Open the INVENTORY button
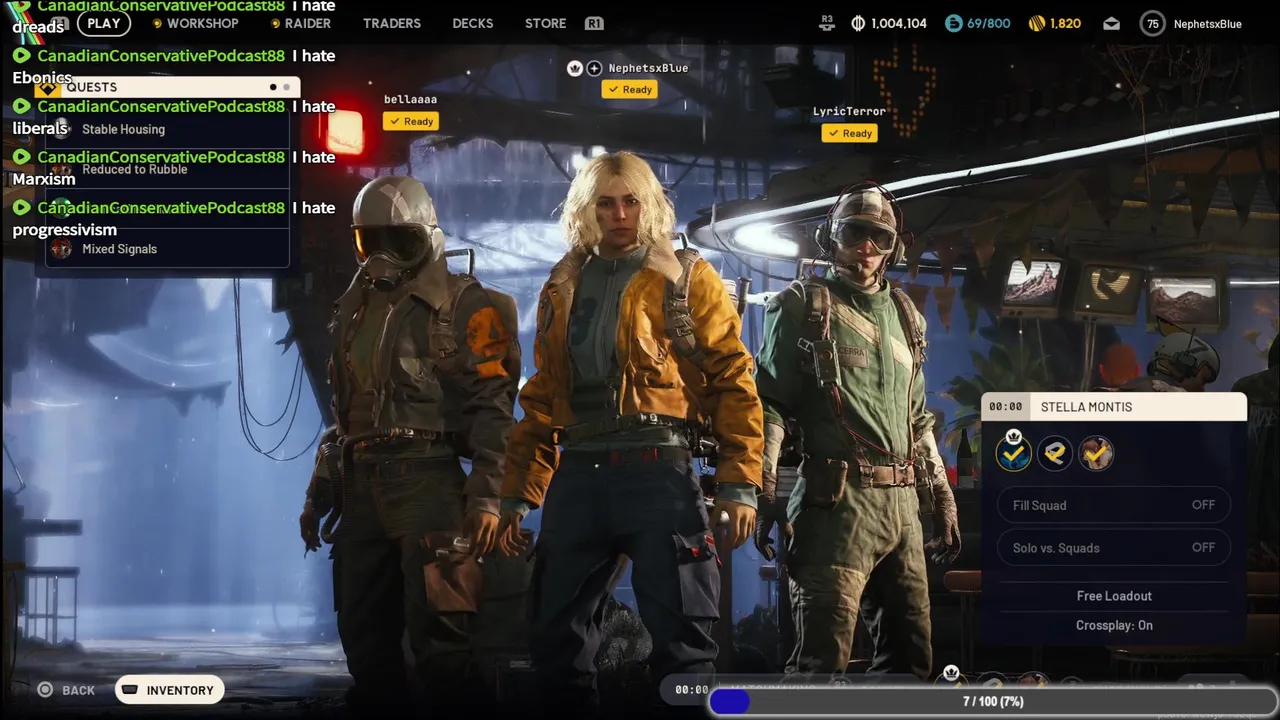1280x720 pixels. (x=170, y=690)
